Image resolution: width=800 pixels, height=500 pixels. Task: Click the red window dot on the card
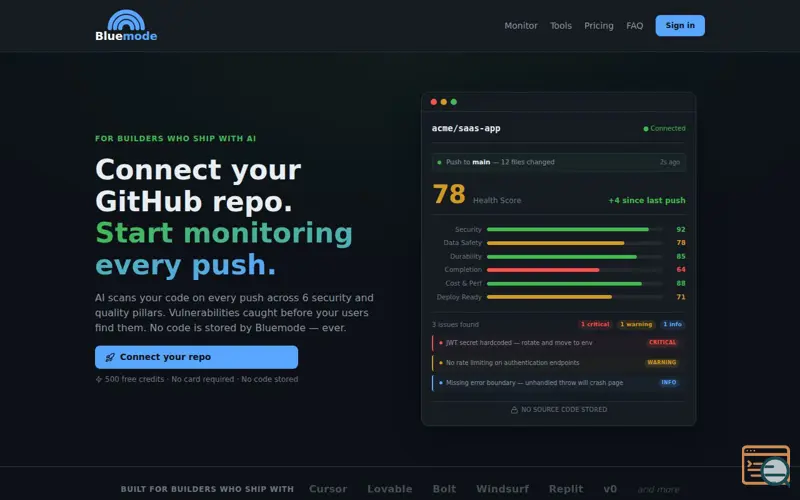(x=434, y=102)
